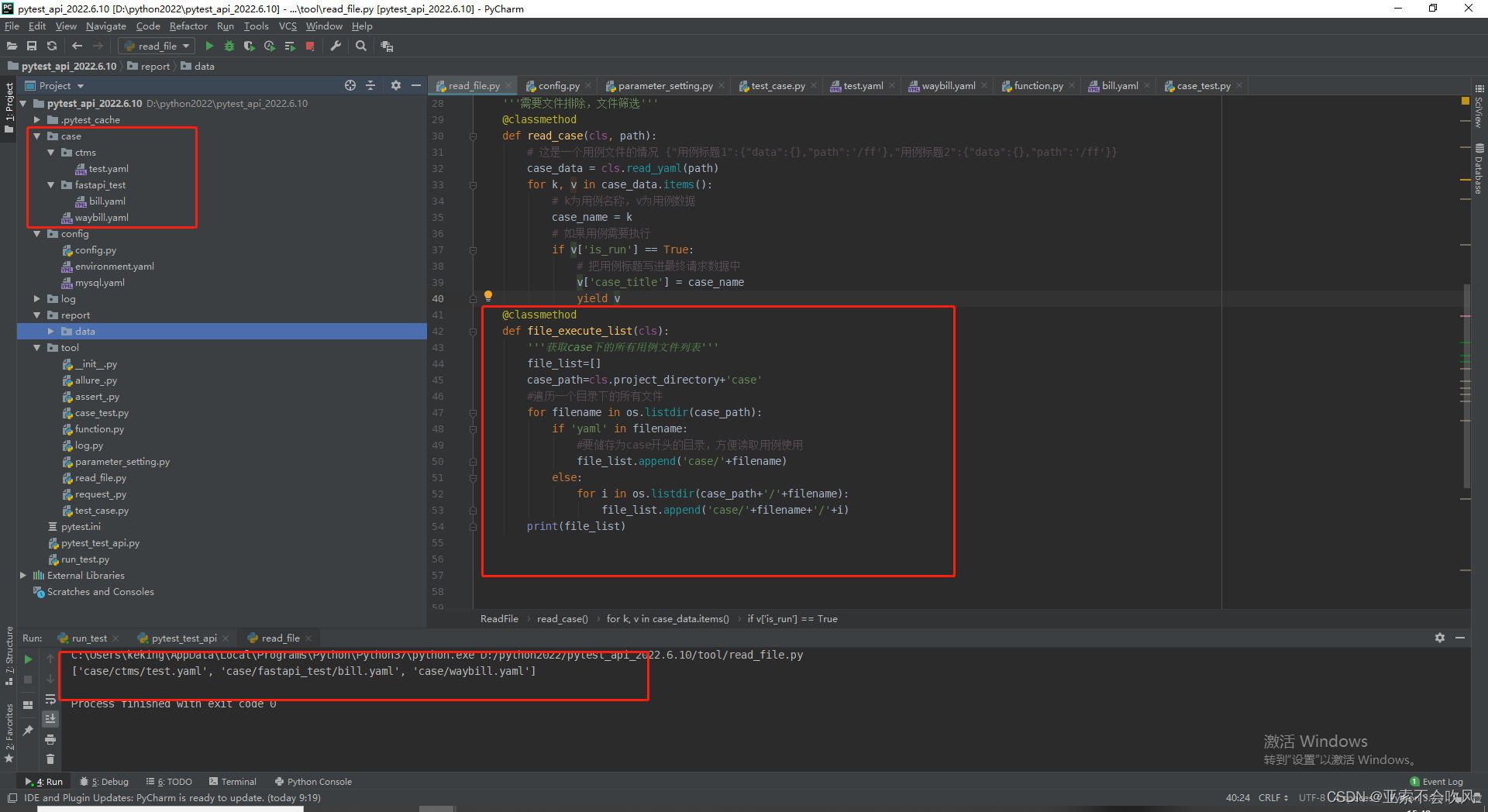Open Project panel gear options
The width and height of the screenshot is (1488, 812).
pyautogui.click(x=396, y=85)
